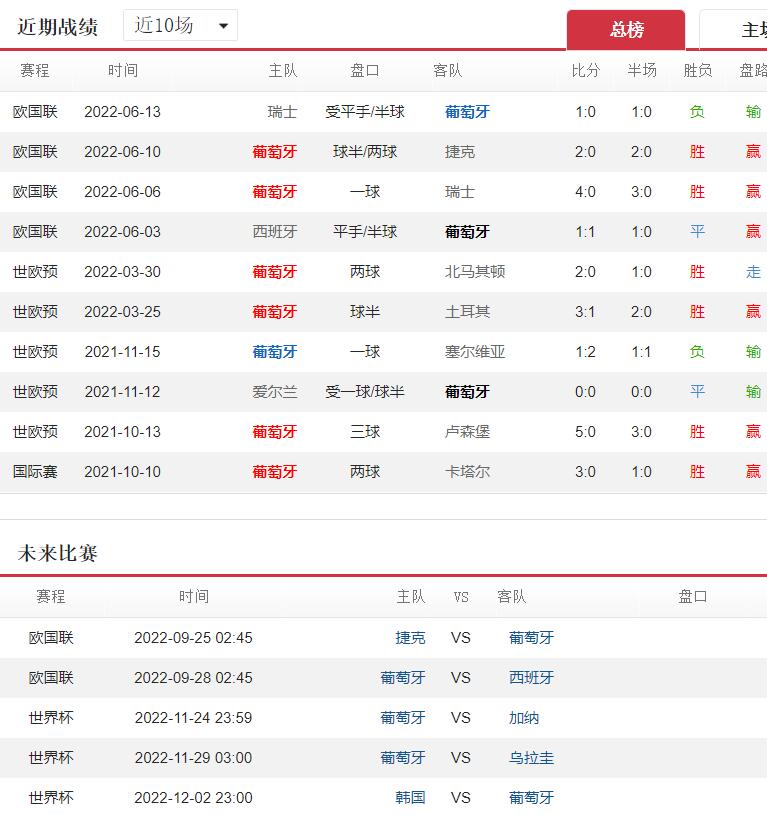Click the time 2022-09-25 02:45
Screen dimensions: 767x815
click(193, 638)
